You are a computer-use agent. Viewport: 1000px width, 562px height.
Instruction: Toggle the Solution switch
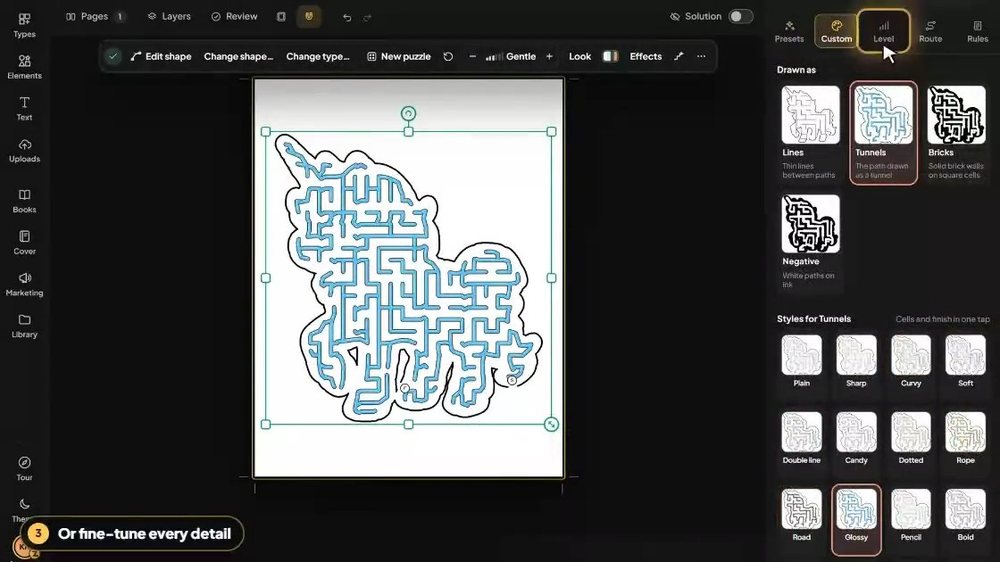[x=740, y=17]
